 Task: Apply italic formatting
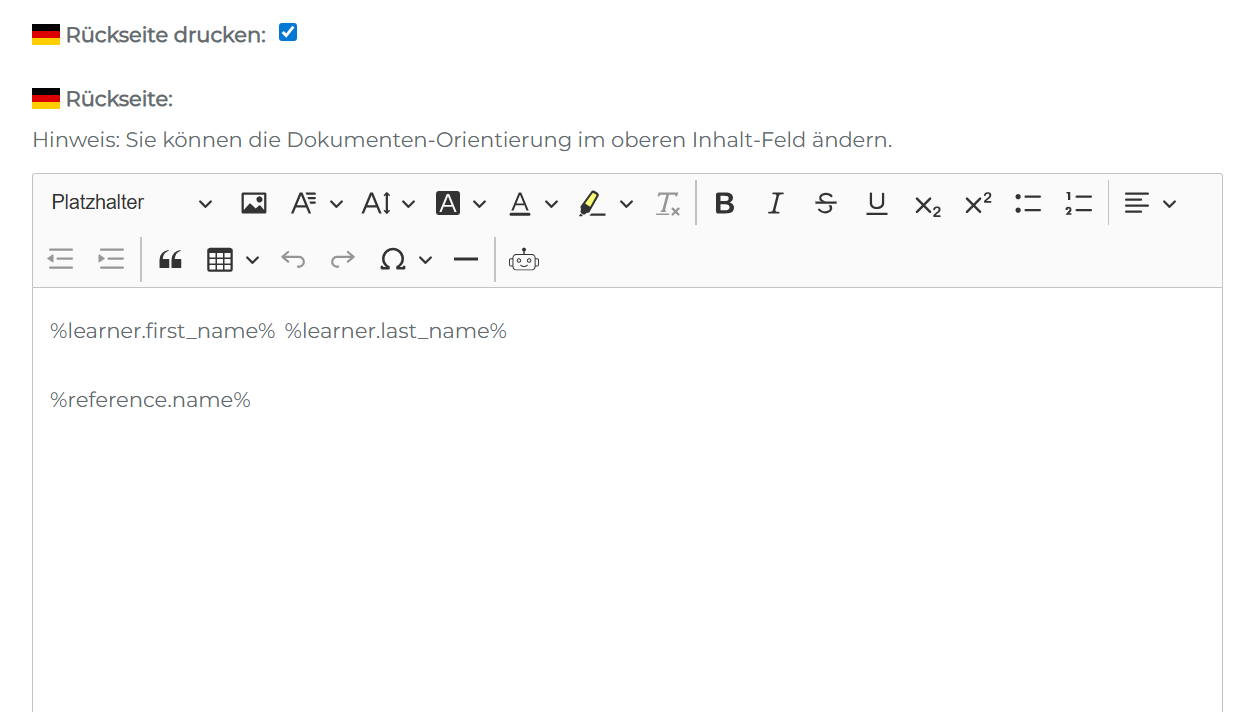[x=775, y=204]
